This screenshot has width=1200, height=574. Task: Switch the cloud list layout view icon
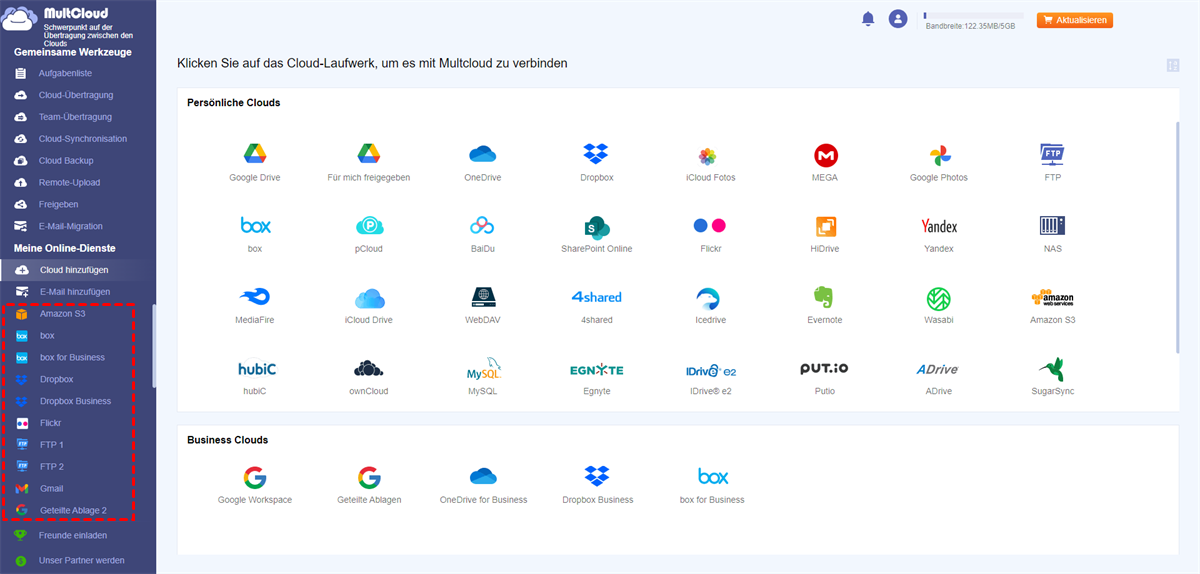(x=1173, y=66)
